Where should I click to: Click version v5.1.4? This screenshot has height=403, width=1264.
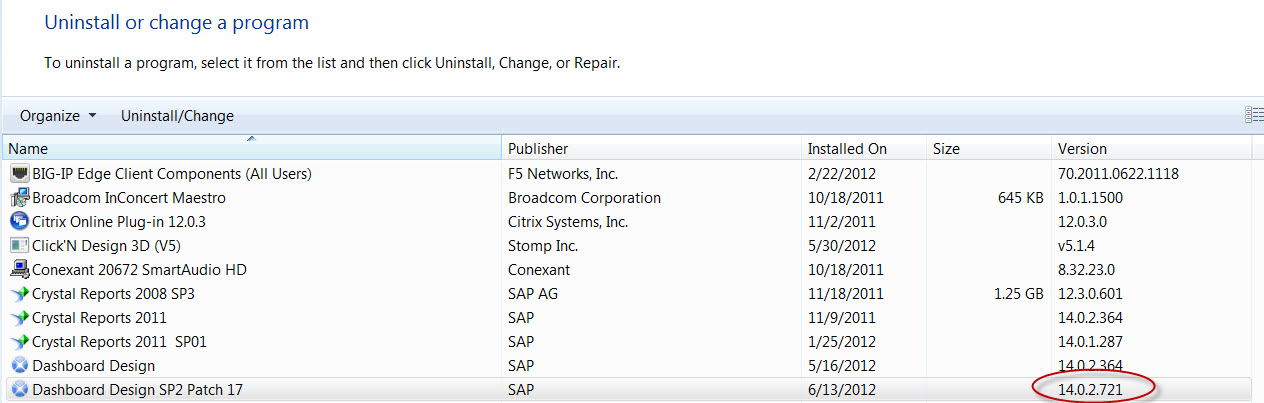tap(1078, 246)
